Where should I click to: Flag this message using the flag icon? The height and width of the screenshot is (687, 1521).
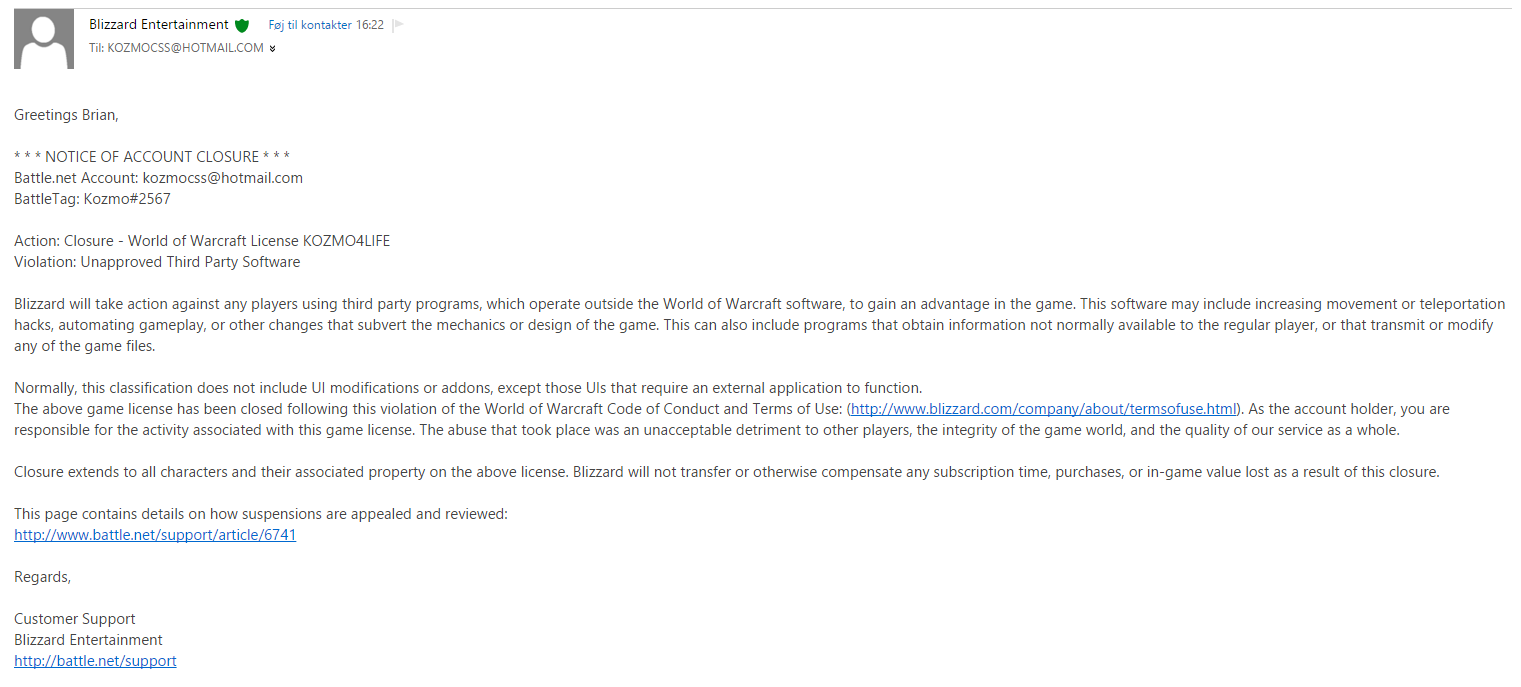[x=398, y=25]
